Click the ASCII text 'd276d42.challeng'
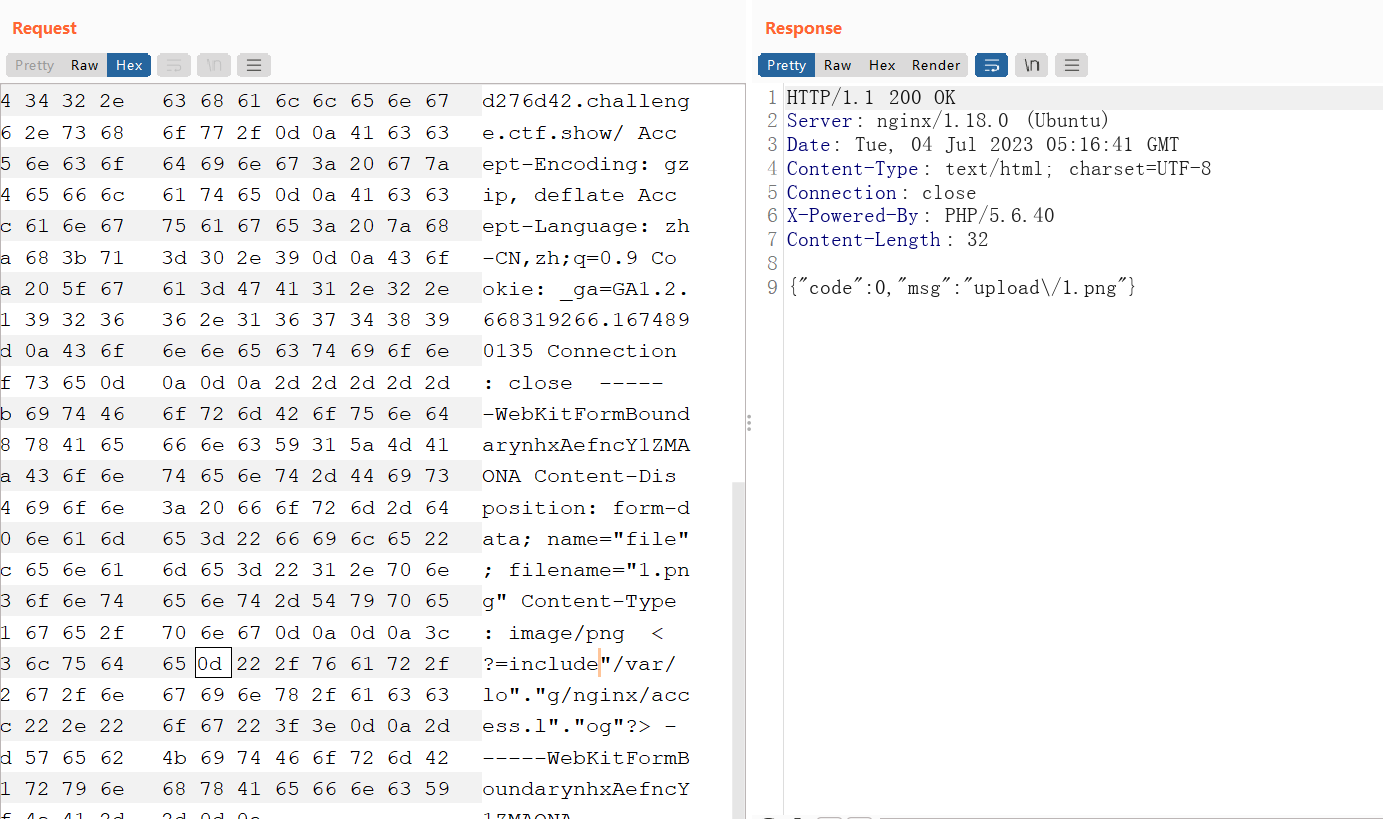Image resolution: width=1383 pixels, height=819 pixels. click(x=586, y=101)
